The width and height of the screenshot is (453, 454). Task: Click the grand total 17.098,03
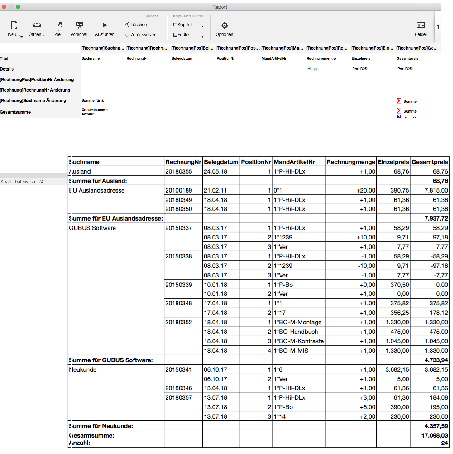(435, 435)
